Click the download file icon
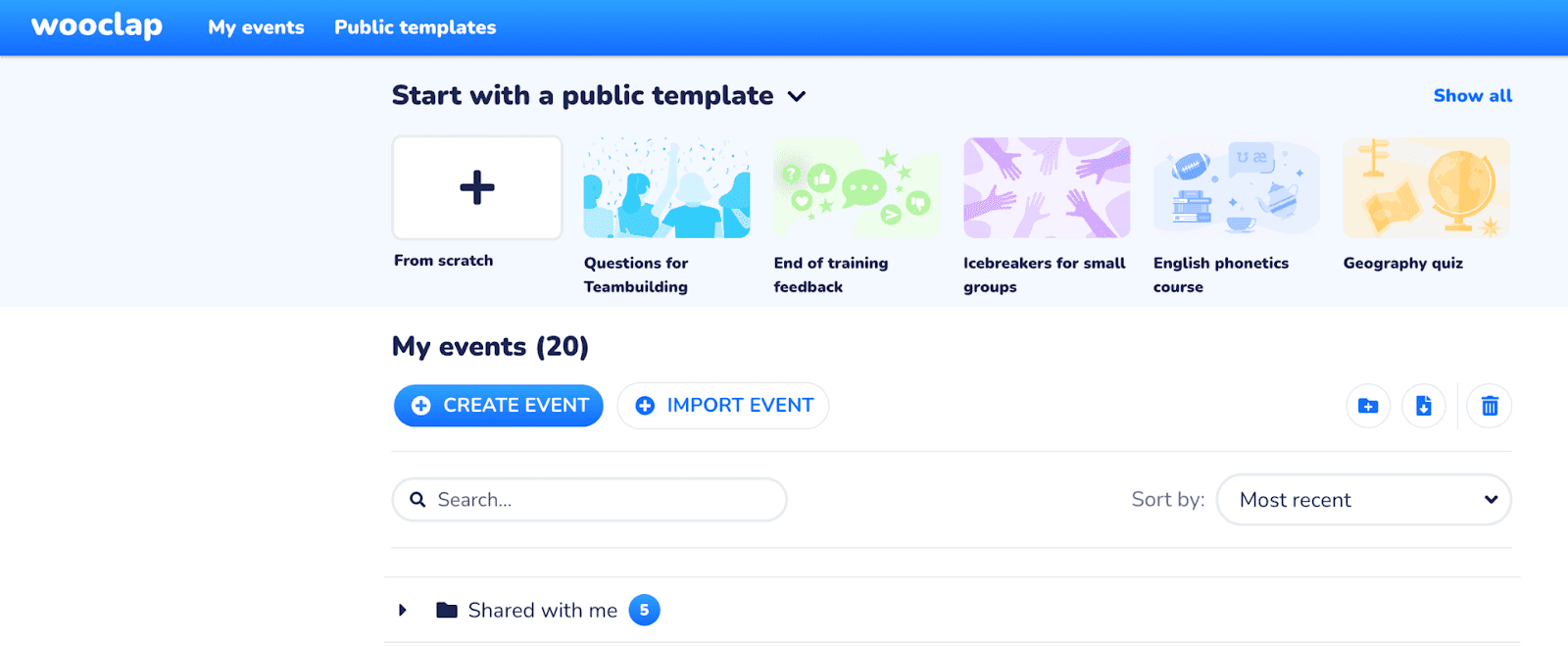 click(x=1423, y=406)
